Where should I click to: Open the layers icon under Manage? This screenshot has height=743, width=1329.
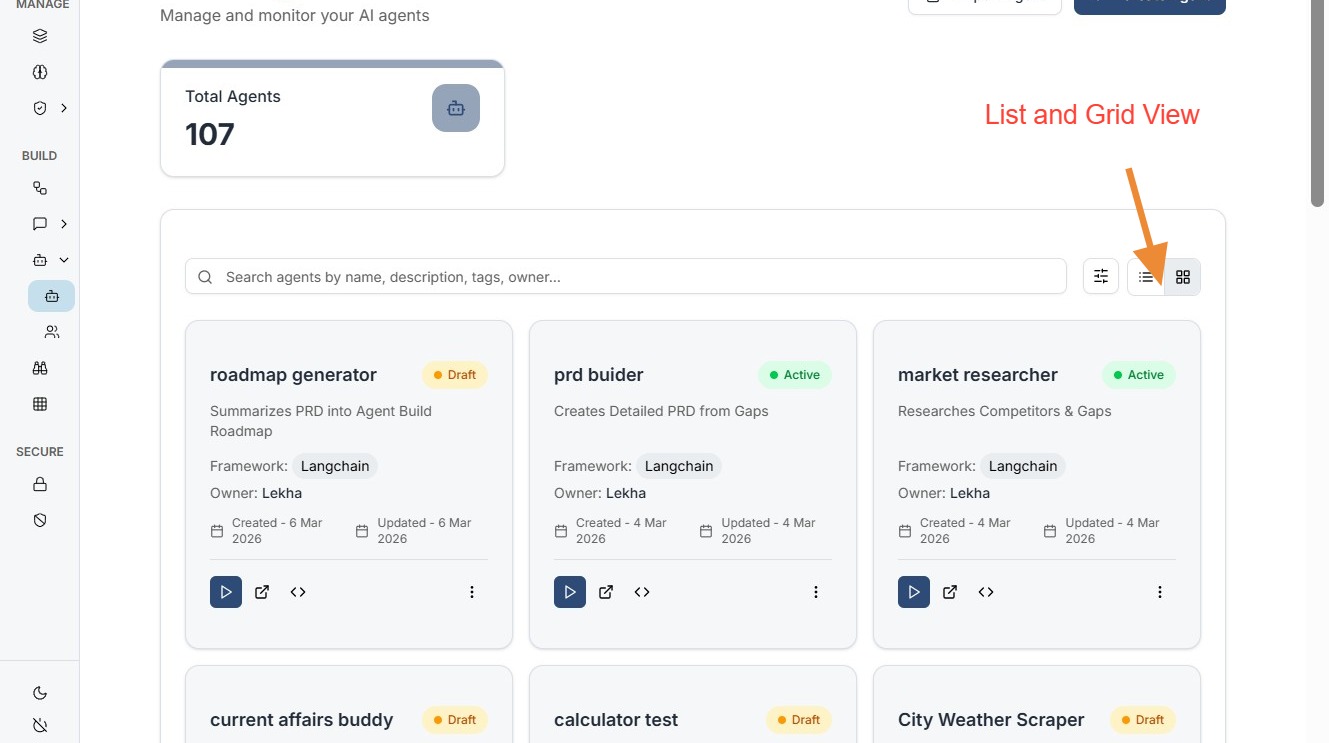[x=40, y=36]
